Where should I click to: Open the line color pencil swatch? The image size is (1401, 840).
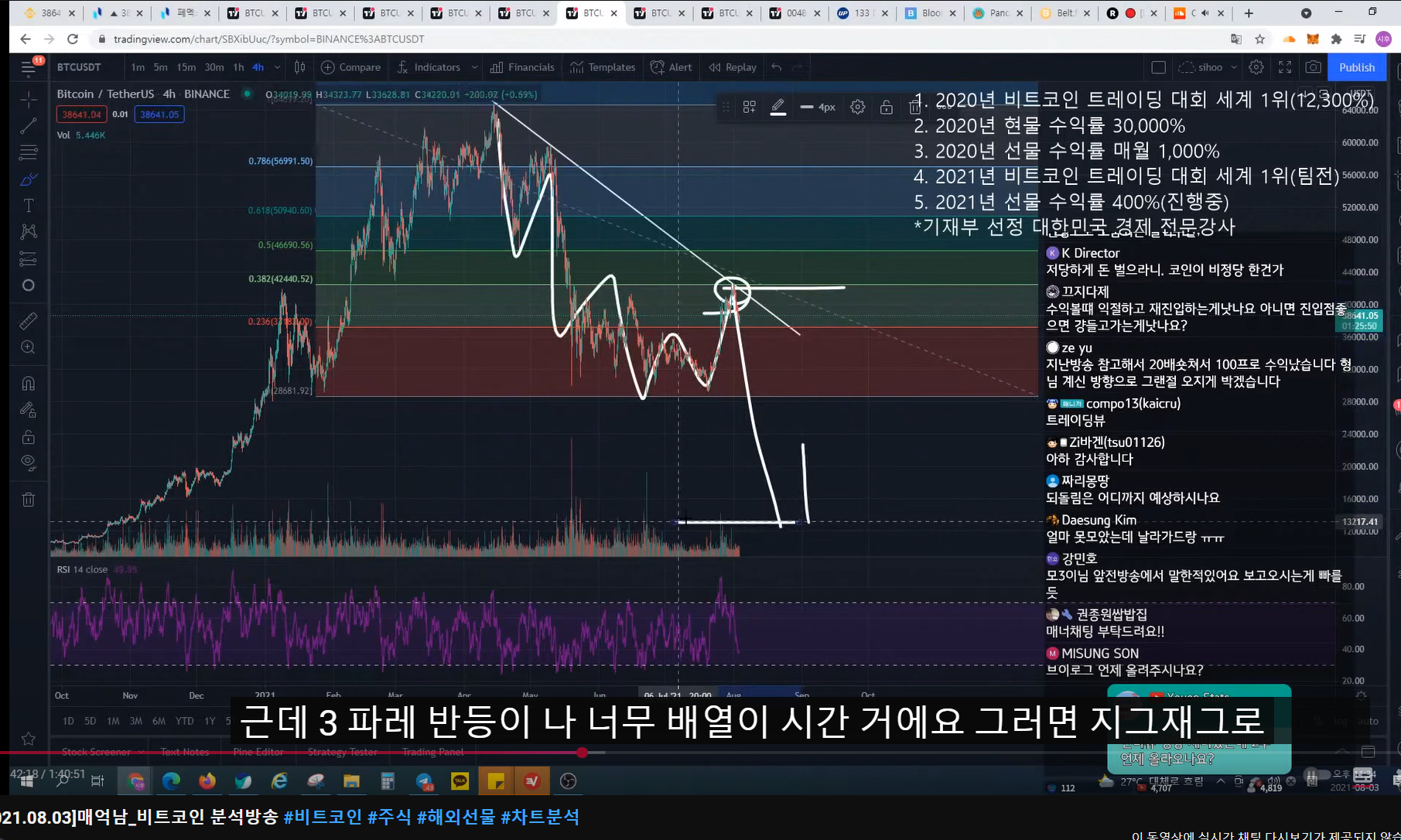pyautogui.click(x=778, y=108)
